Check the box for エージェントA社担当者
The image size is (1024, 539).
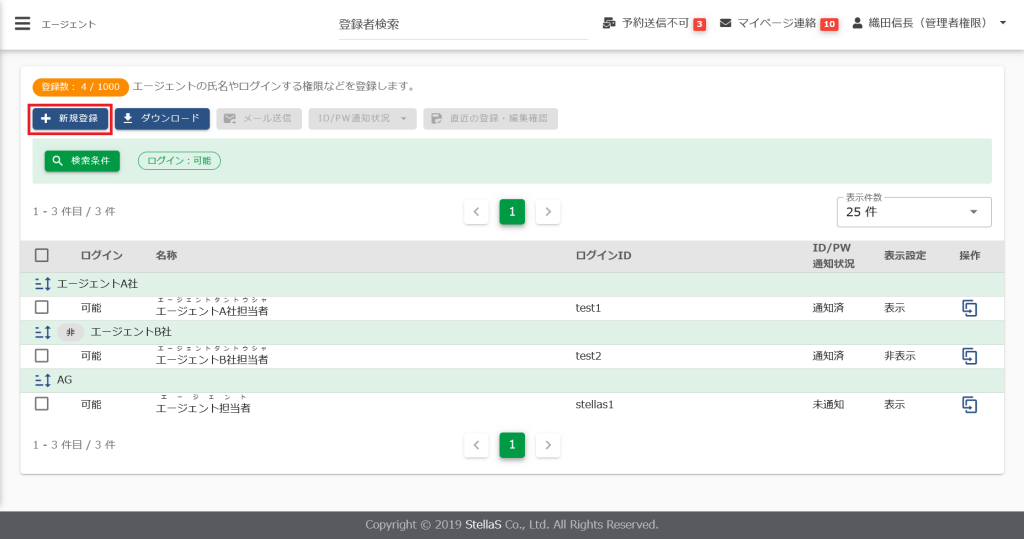[42, 308]
